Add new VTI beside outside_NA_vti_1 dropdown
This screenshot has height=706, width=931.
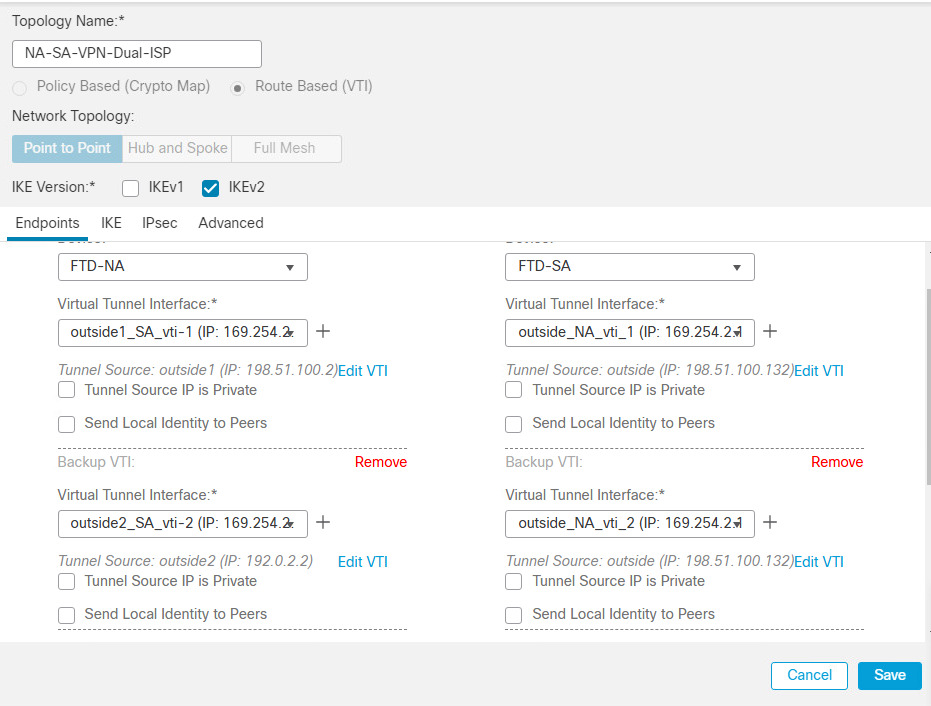(x=770, y=331)
